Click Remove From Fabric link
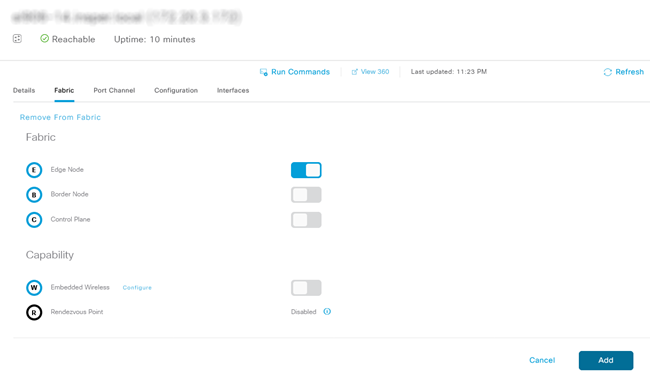The width and height of the screenshot is (650, 382). click(x=61, y=117)
